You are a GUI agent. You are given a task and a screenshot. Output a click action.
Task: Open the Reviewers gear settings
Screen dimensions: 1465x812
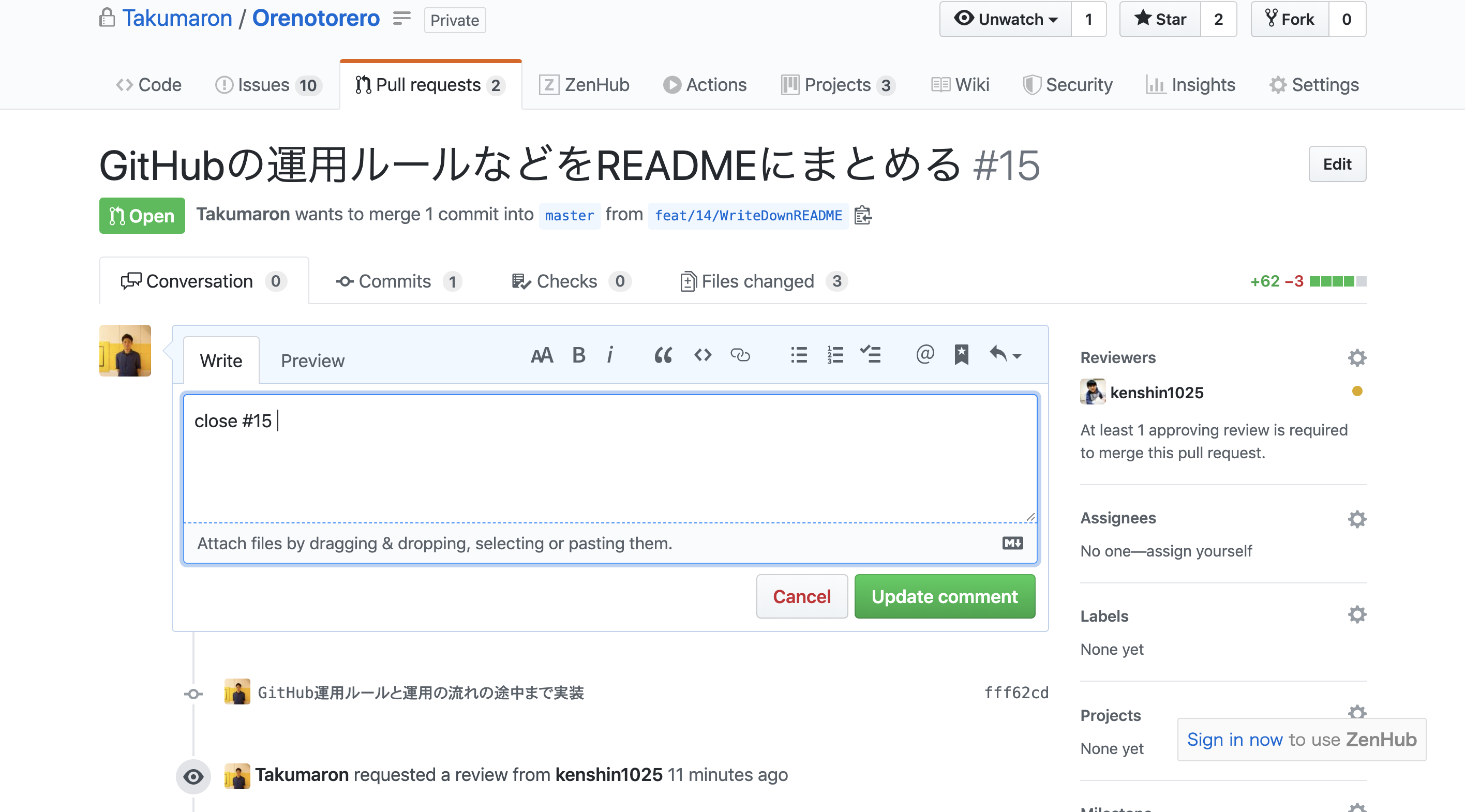[1356, 358]
